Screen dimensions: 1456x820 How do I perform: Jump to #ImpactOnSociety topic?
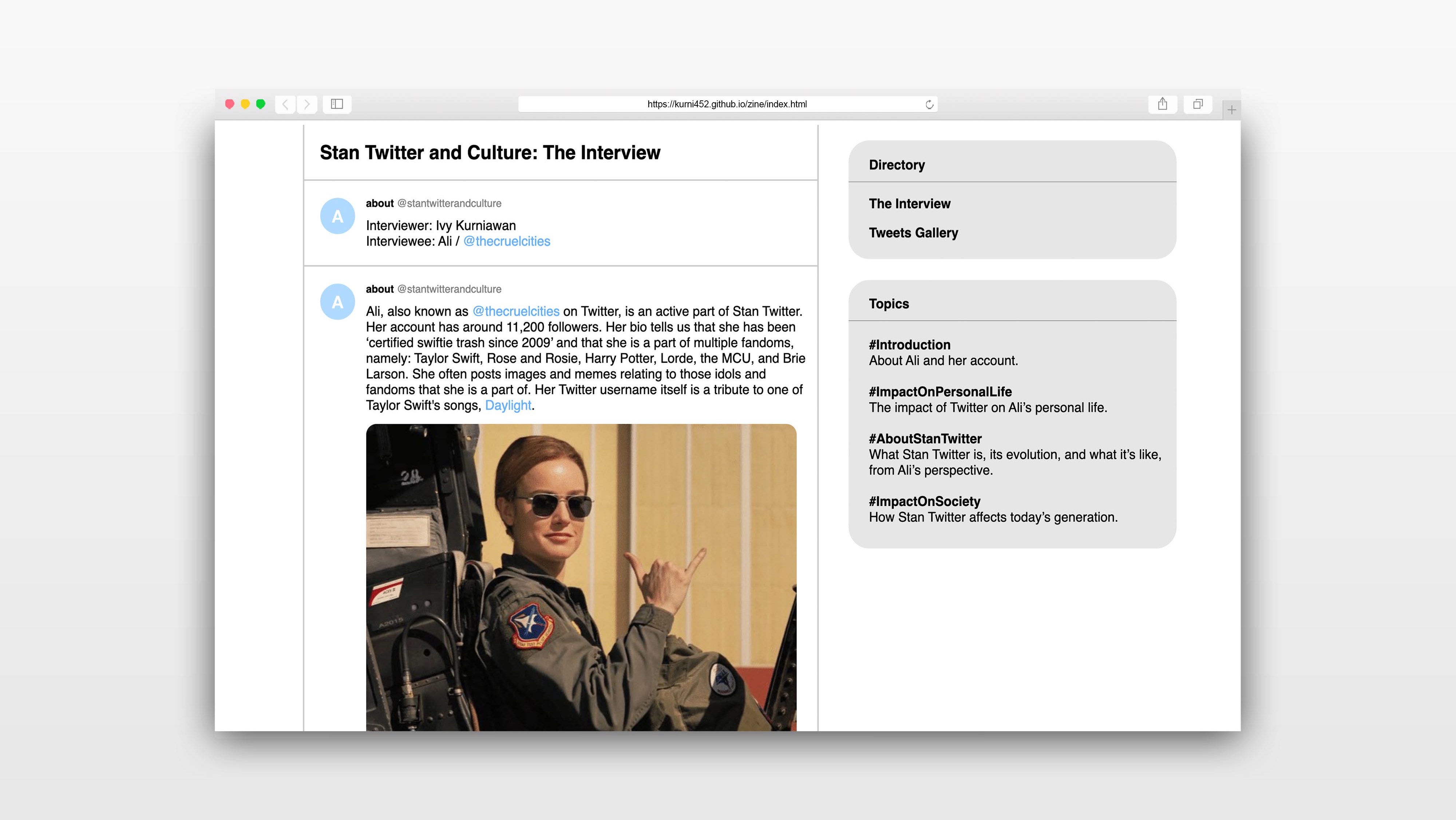(x=924, y=501)
